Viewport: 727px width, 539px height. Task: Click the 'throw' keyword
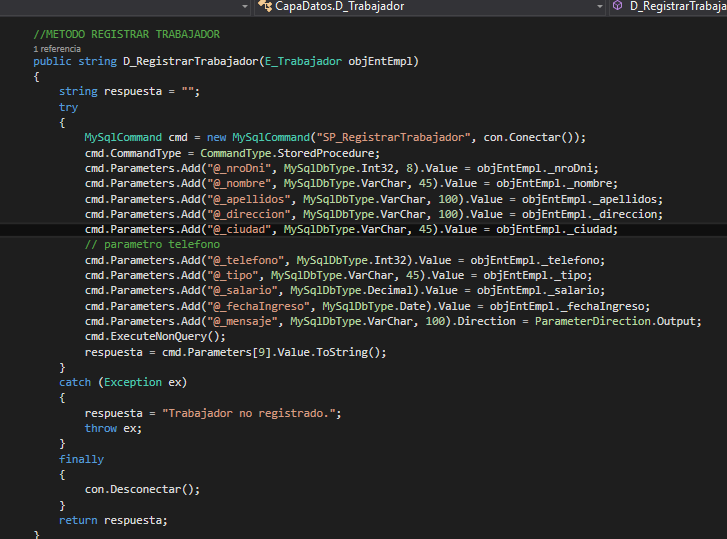click(x=101, y=428)
